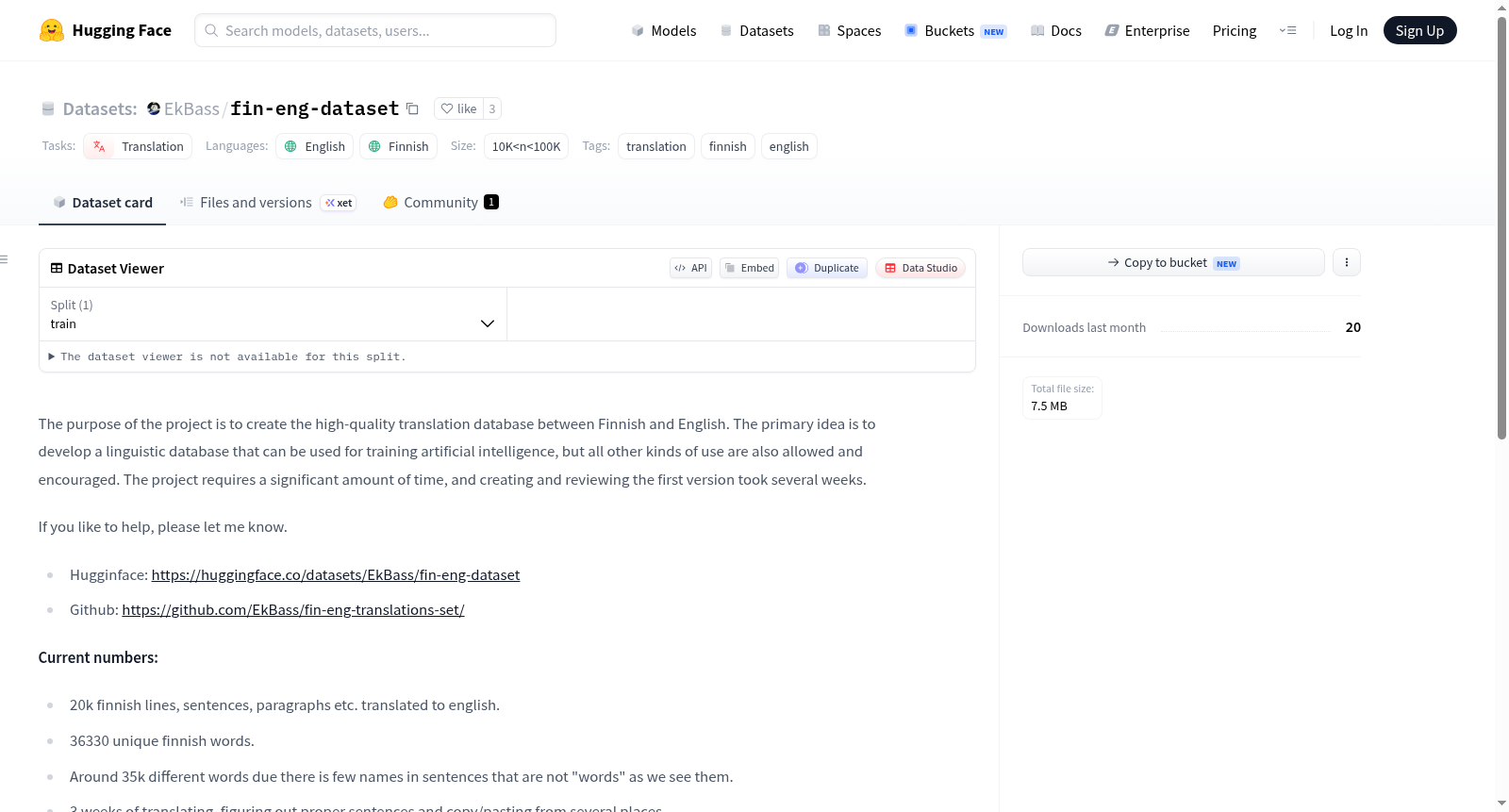Click the Sign Up button
Image resolution: width=1509 pixels, height=812 pixels.
click(1419, 30)
